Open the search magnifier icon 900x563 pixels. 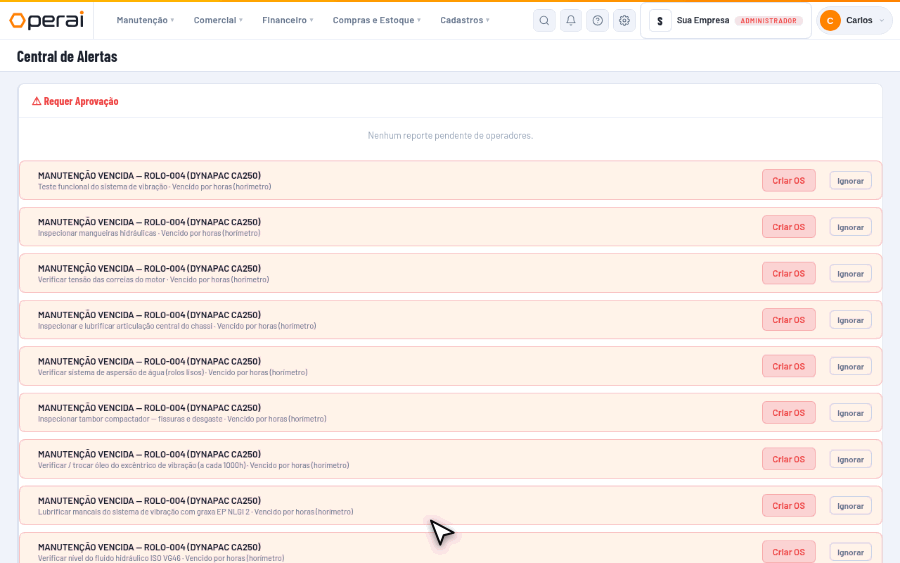coord(544,21)
